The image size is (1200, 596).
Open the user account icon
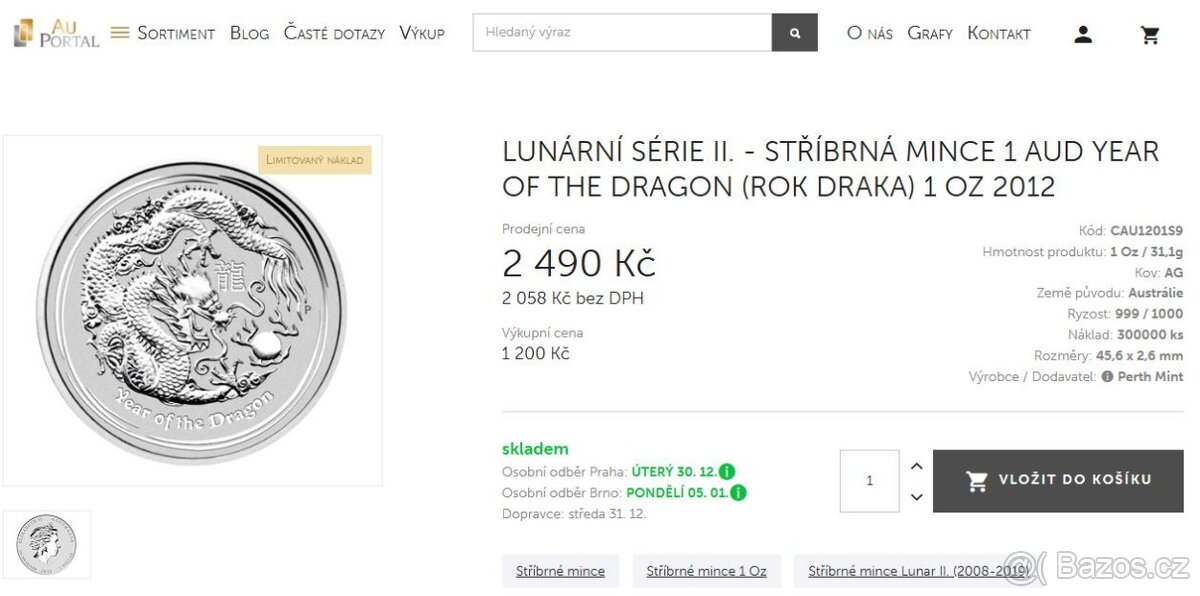1083,33
